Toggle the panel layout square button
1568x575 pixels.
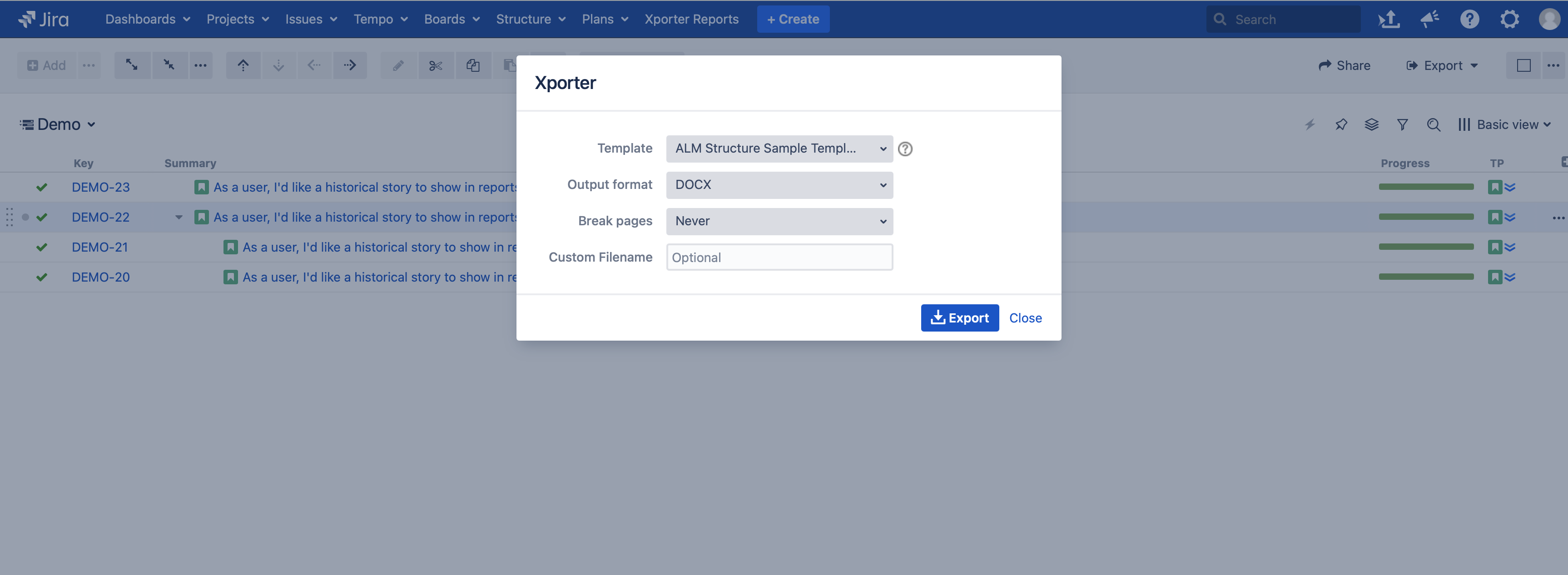pos(1523,66)
